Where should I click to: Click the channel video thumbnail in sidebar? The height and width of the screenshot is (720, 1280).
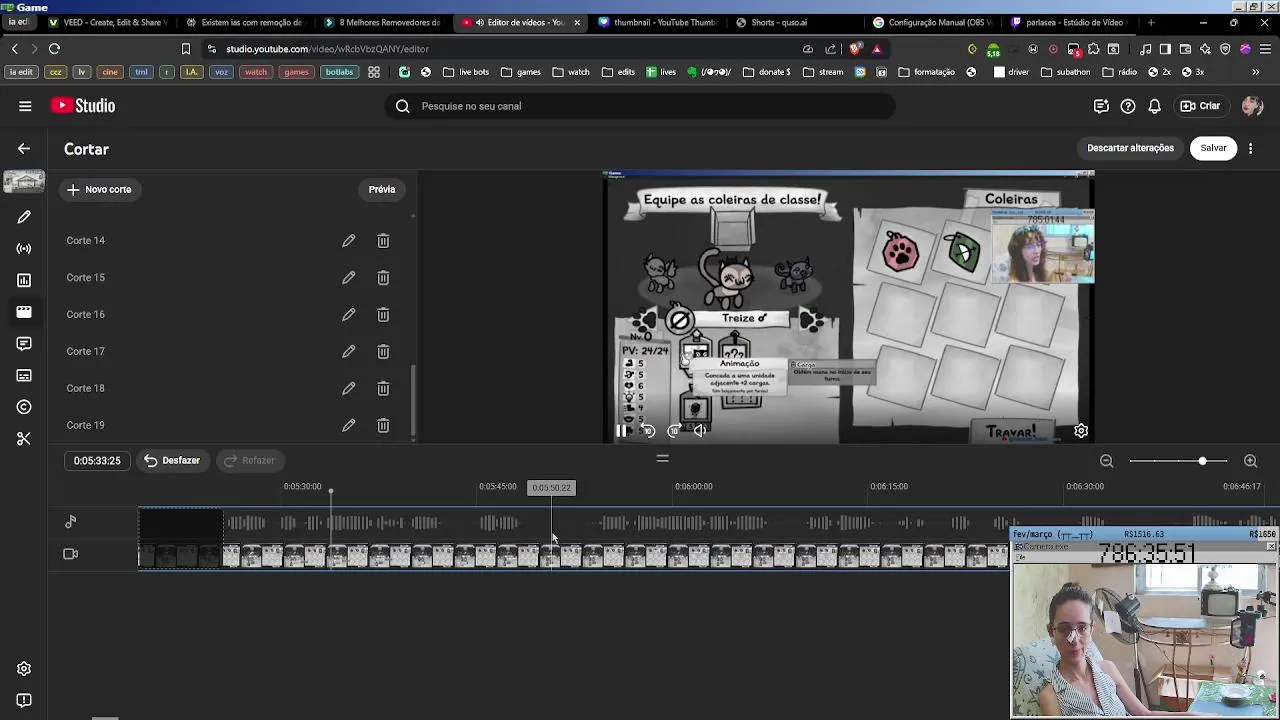[x=24, y=182]
